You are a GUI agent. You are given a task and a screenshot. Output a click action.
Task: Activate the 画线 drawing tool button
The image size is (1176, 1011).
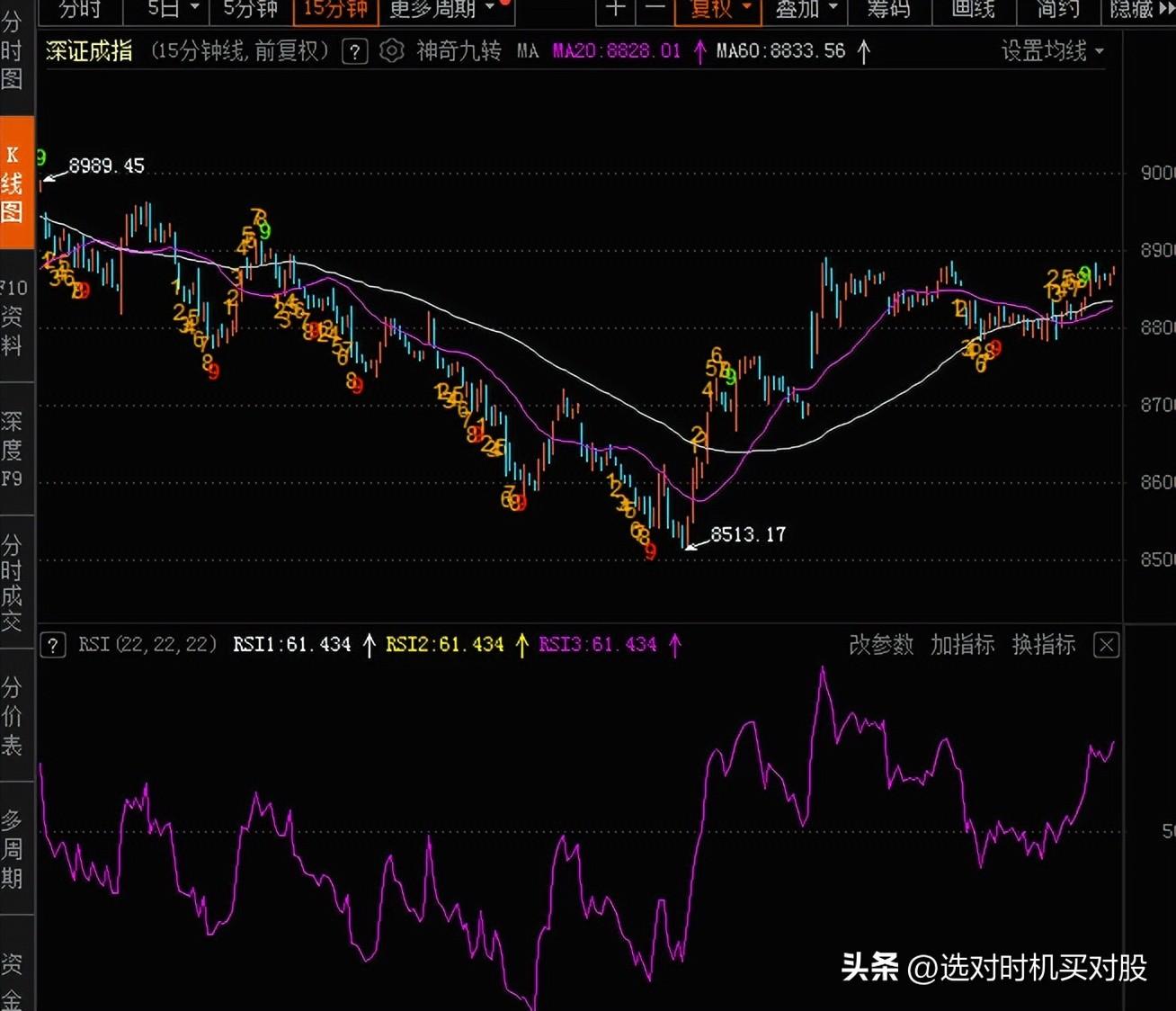[974, 10]
